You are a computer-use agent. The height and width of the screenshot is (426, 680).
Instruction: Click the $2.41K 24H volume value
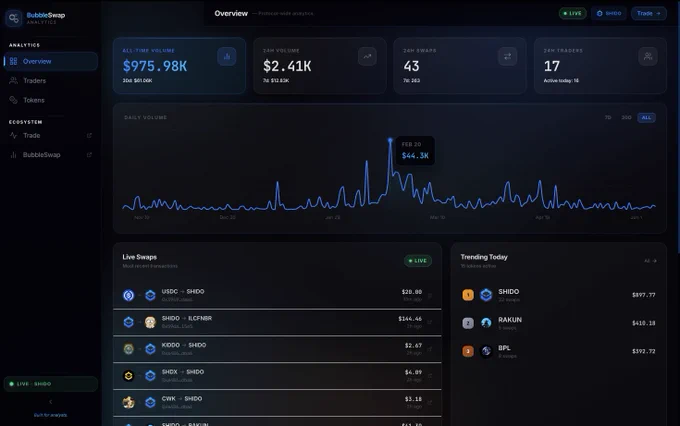(x=287, y=66)
